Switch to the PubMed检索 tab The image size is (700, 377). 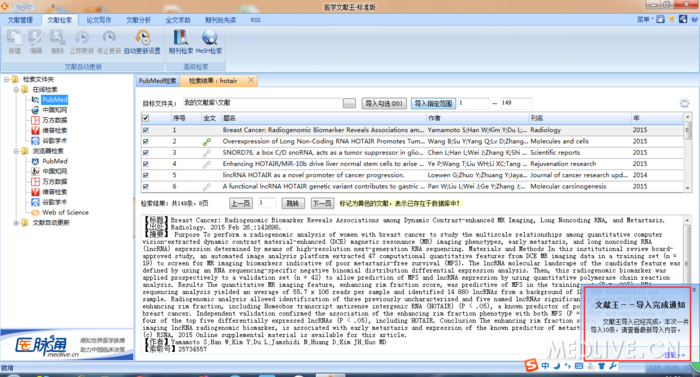coord(157,81)
